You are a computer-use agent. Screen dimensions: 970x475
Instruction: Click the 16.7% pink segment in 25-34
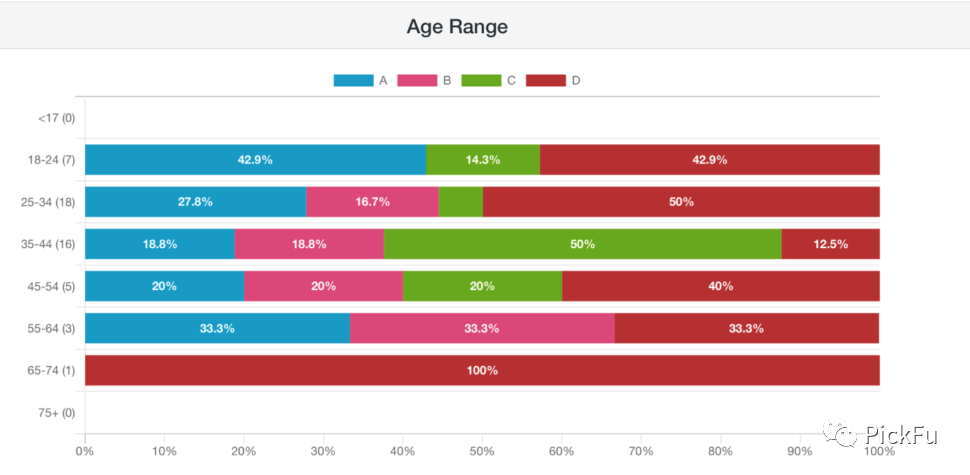(x=372, y=202)
